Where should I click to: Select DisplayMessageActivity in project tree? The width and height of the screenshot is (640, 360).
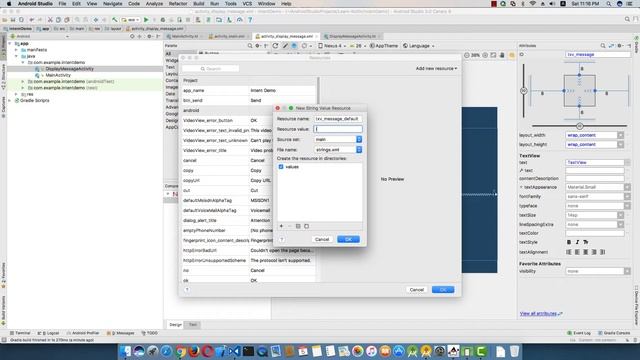[x=70, y=69]
